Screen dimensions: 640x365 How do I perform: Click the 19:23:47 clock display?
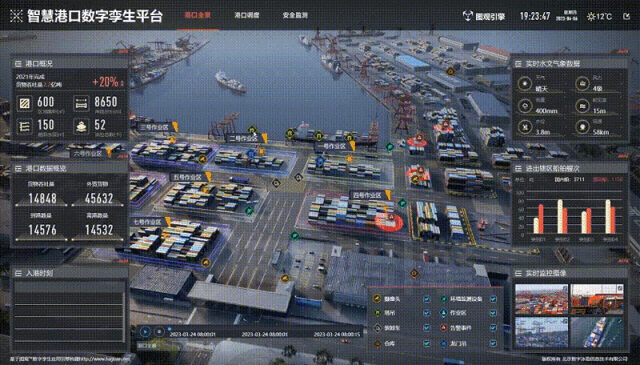tap(535, 16)
